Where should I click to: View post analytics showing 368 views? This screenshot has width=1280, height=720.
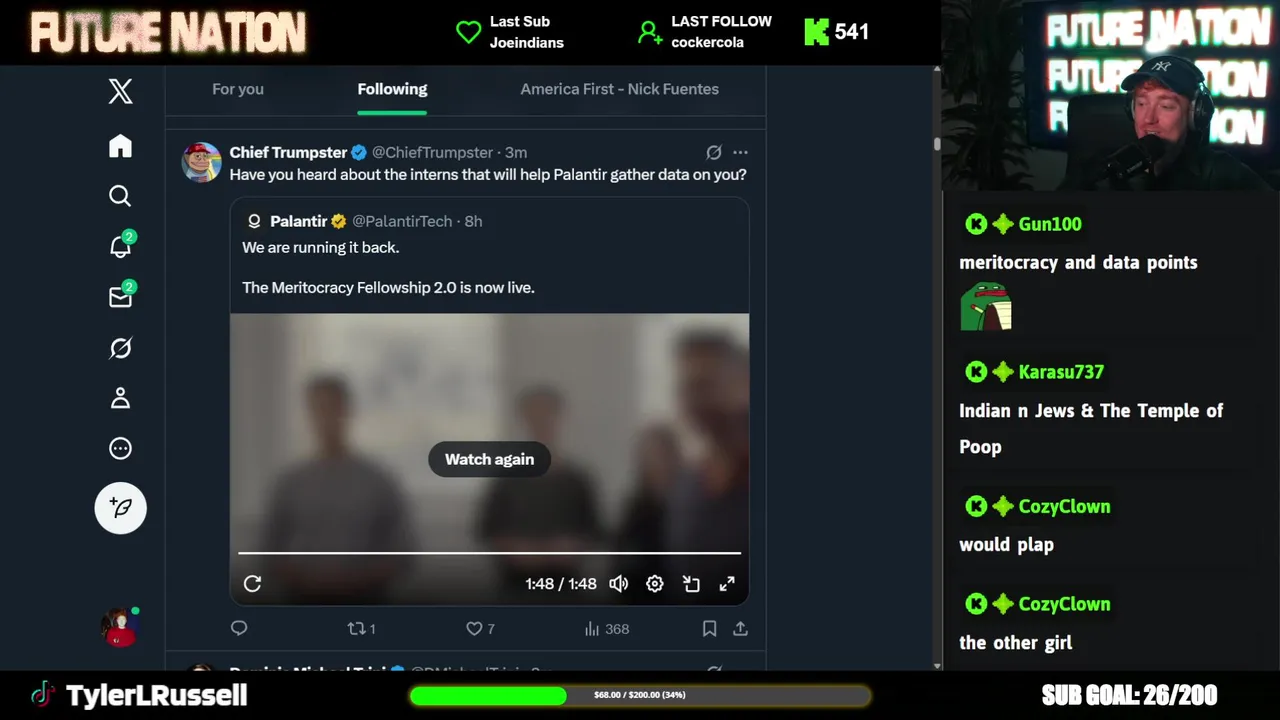coord(607,628)
